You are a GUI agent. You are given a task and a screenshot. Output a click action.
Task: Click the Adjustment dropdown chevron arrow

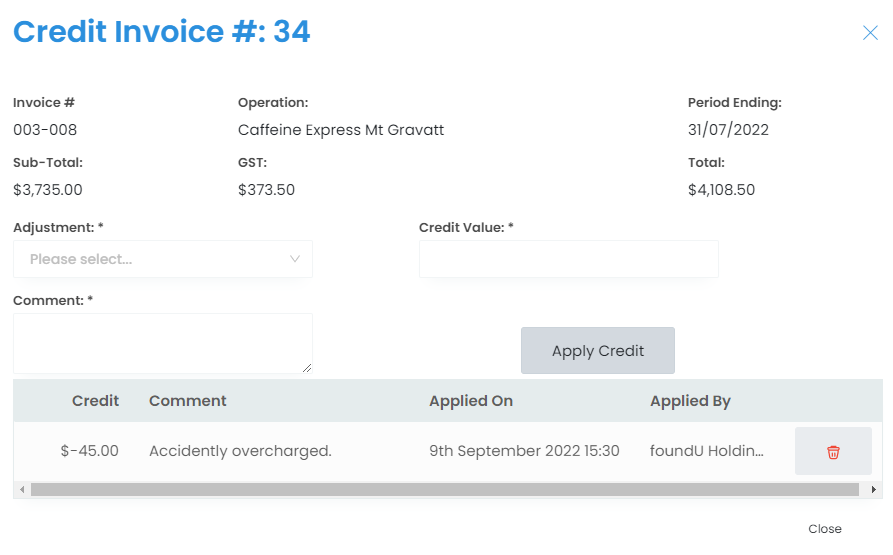point(295,259)
